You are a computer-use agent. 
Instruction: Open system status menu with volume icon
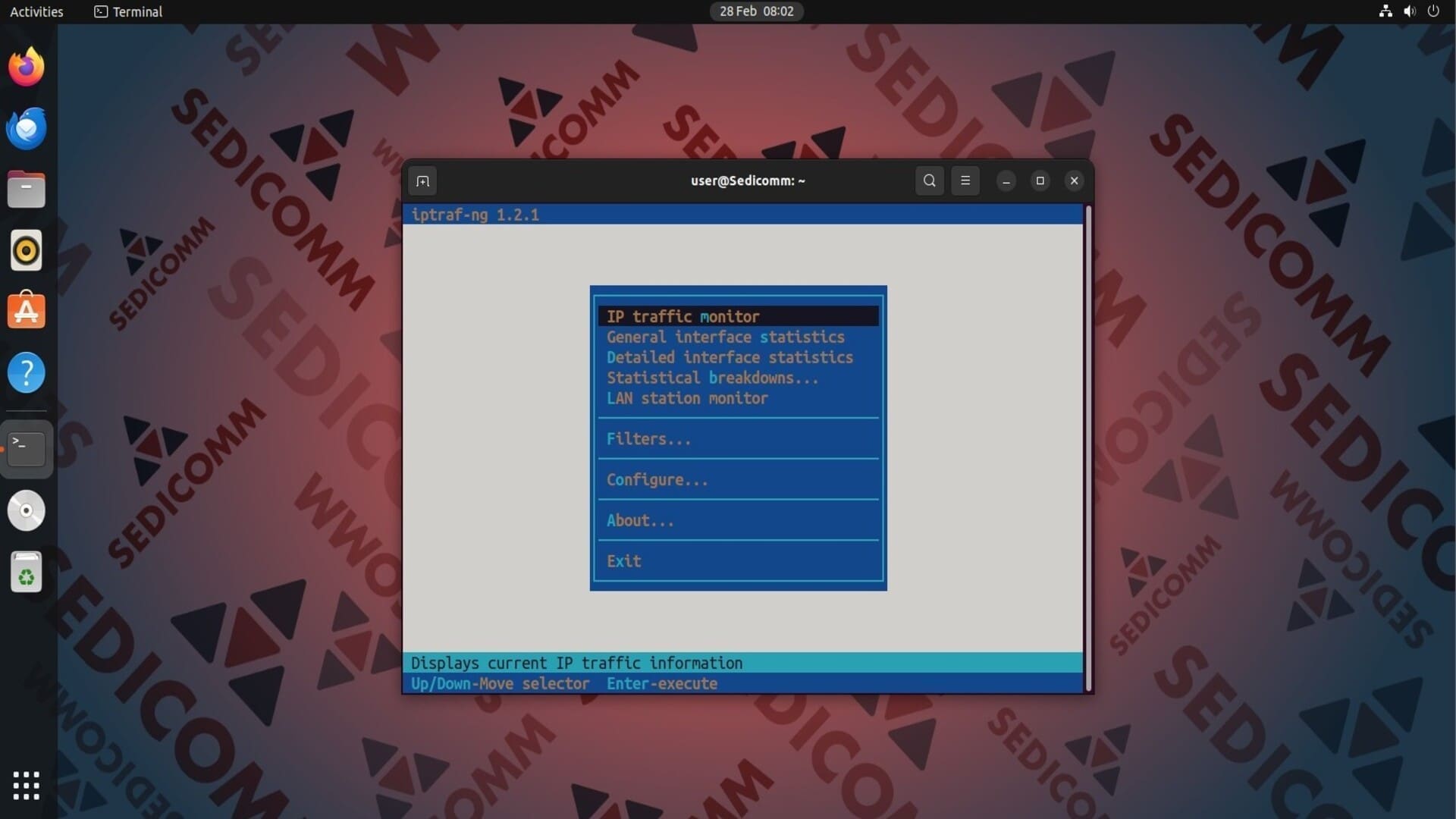[x=1409, y=11]
